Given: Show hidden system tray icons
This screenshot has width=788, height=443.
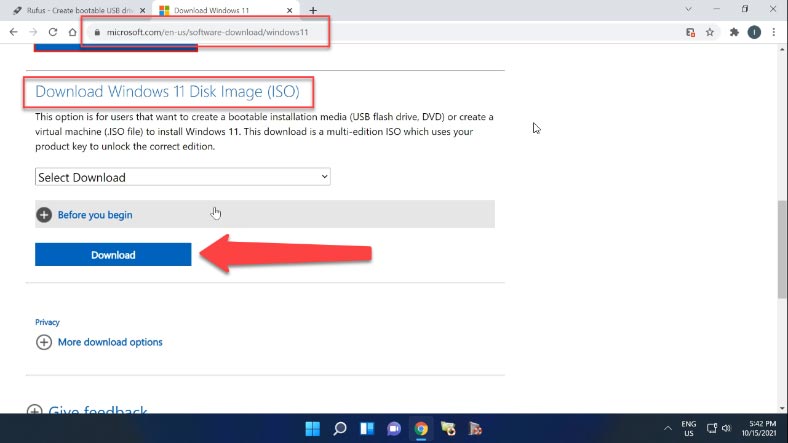Looking at the screenshot, I should point(667,428).
